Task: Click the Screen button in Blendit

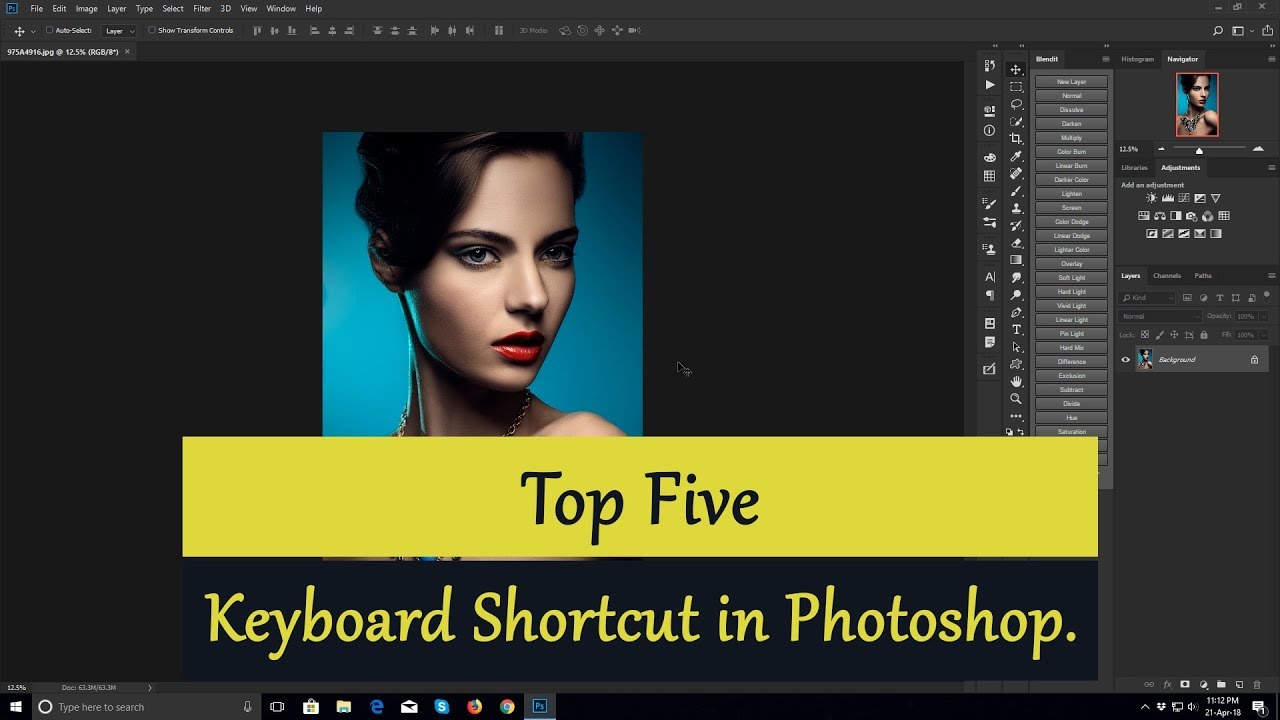Action: 1071,208
